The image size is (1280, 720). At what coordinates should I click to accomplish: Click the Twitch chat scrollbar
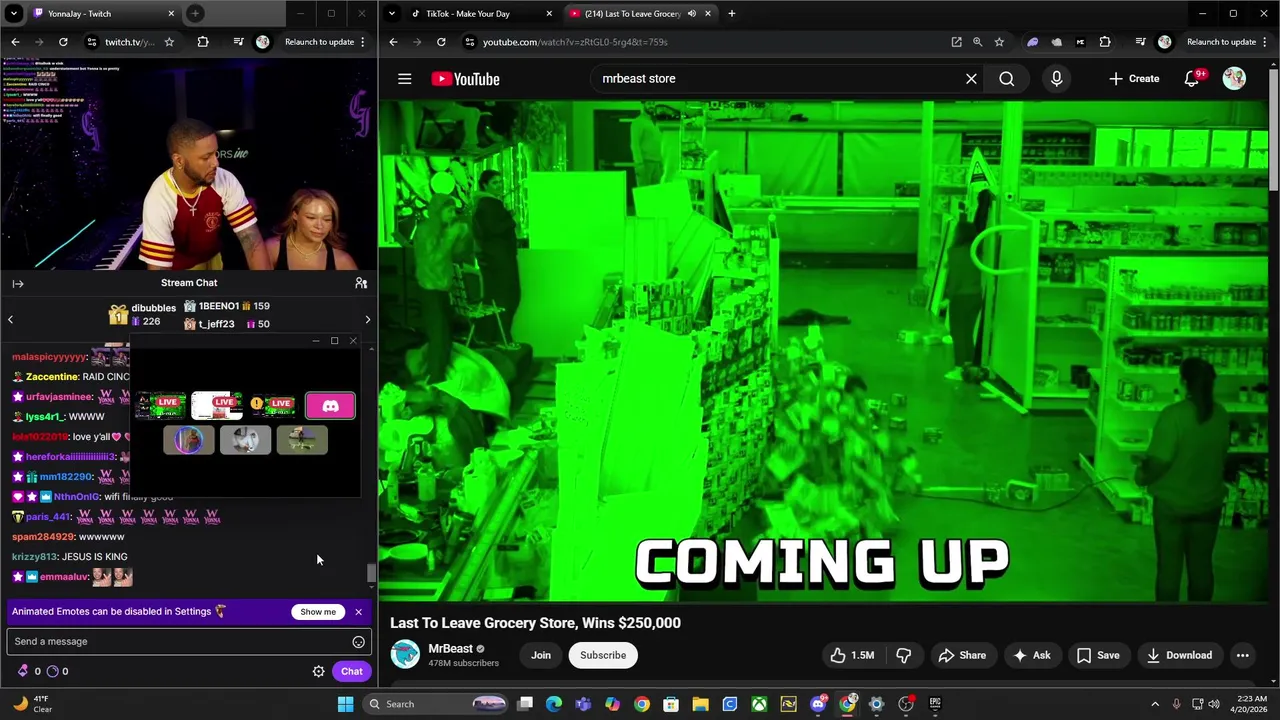pyautogui.click(x=371, y=573)
